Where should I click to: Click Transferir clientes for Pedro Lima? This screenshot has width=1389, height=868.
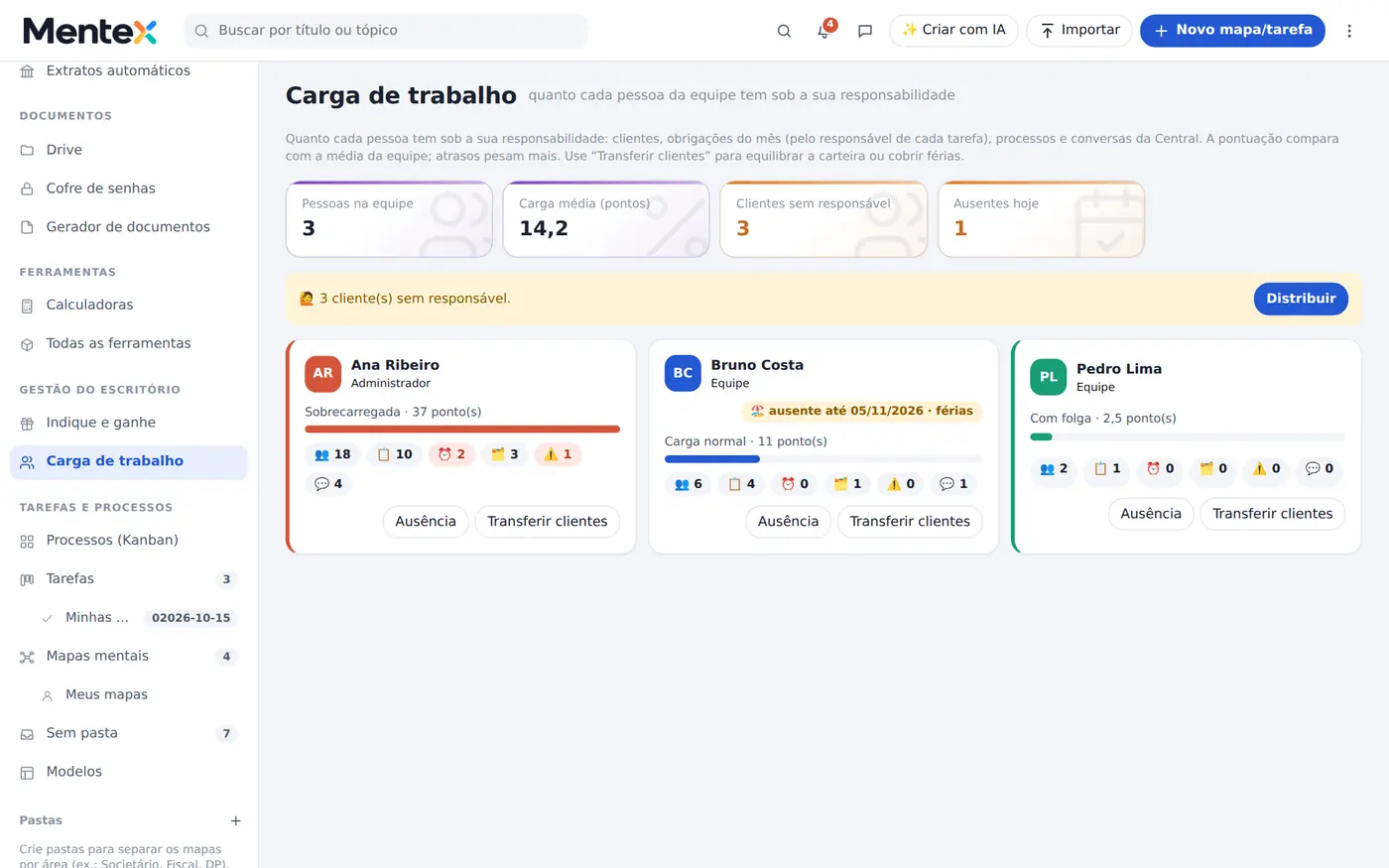point(1272,514)
